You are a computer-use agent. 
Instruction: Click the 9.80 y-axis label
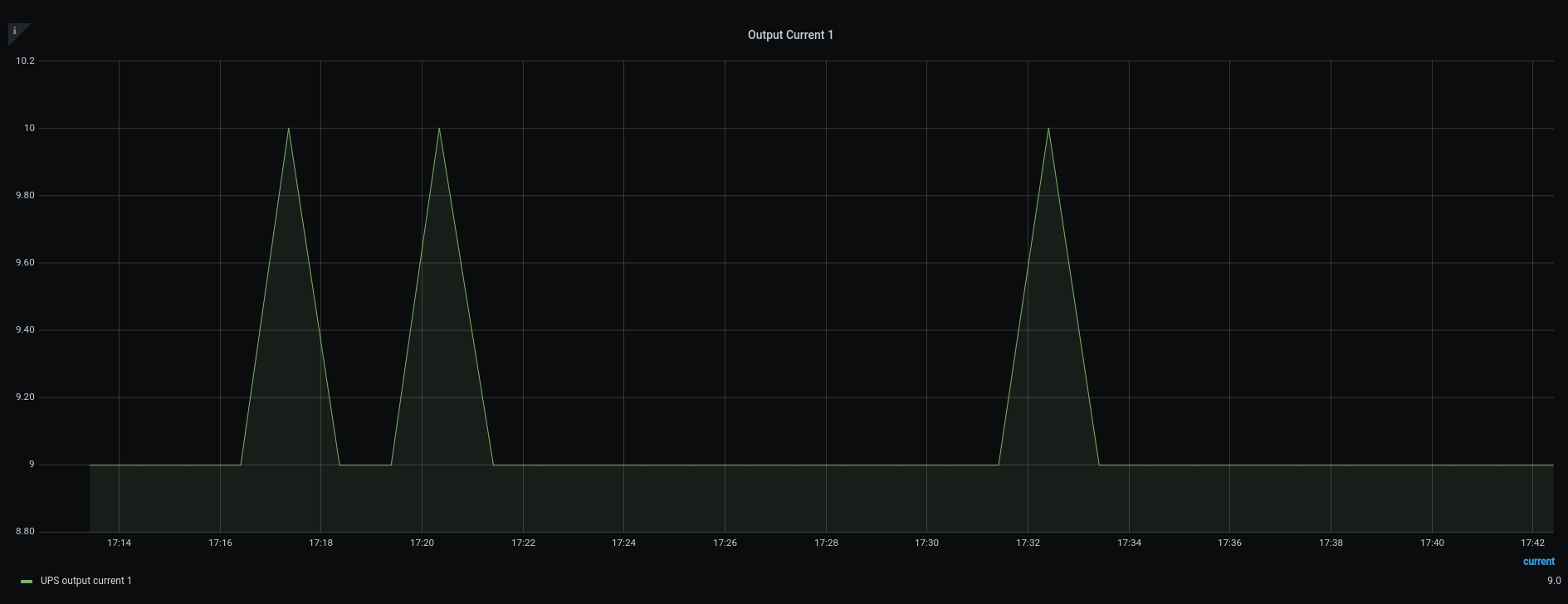pyautogui.click(x=26, y=196)
